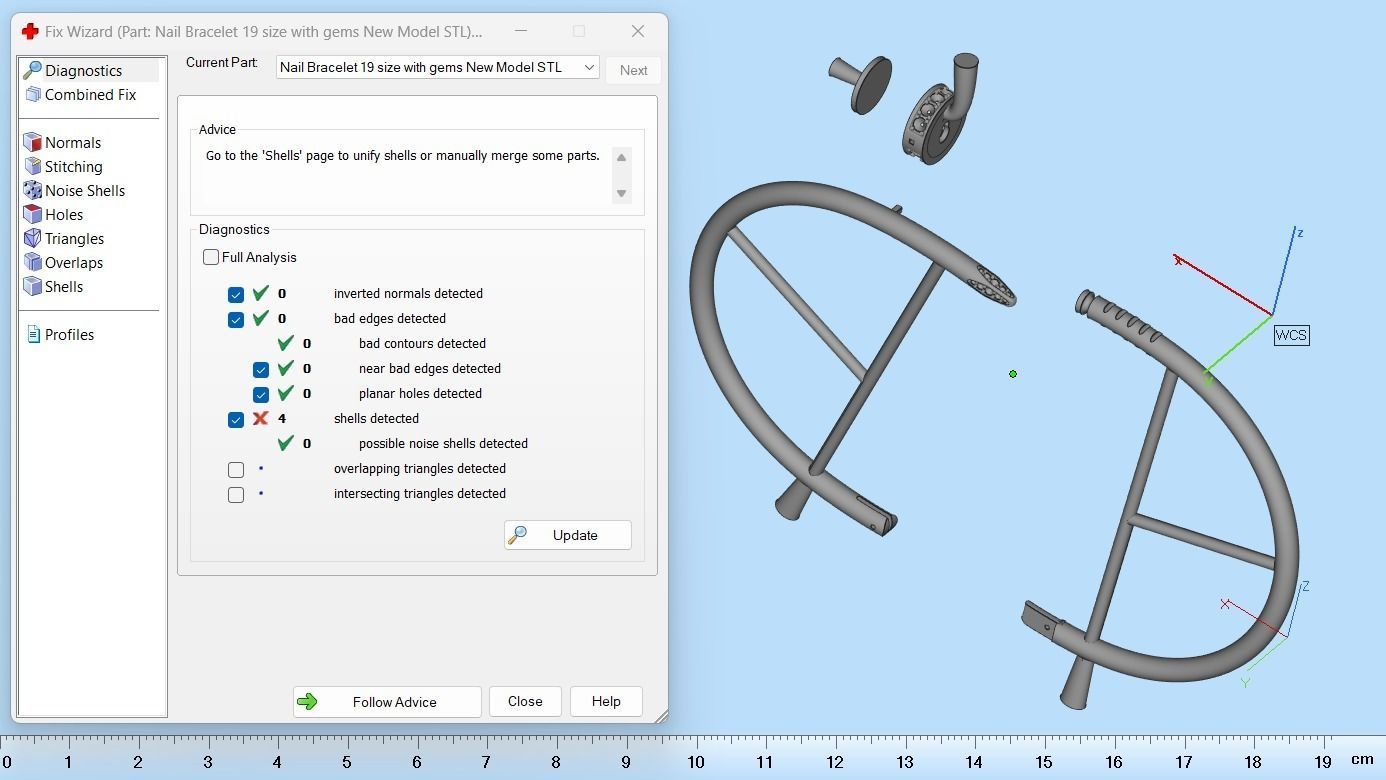Click the green check beside bad edges detected
This screenshot has width=1386, height=780.
260,318
